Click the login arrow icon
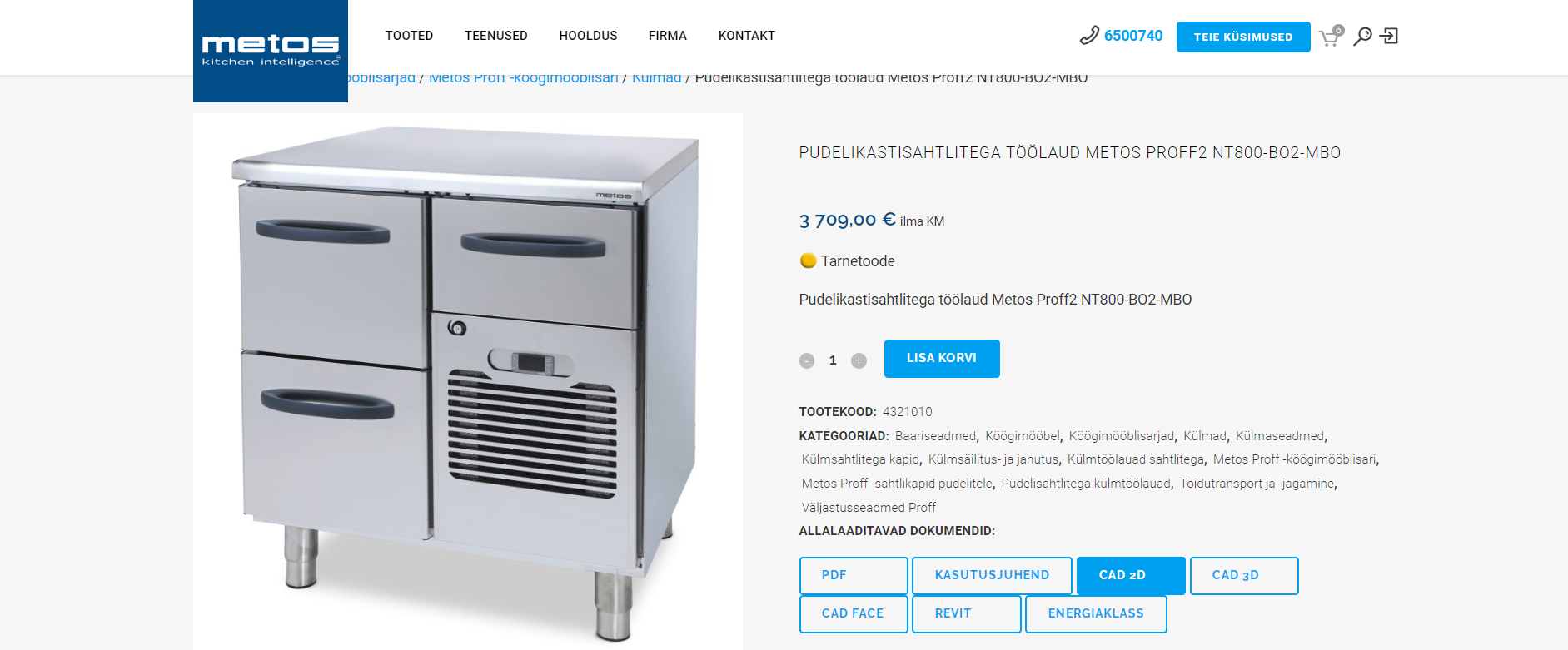 coord(1389,36)
